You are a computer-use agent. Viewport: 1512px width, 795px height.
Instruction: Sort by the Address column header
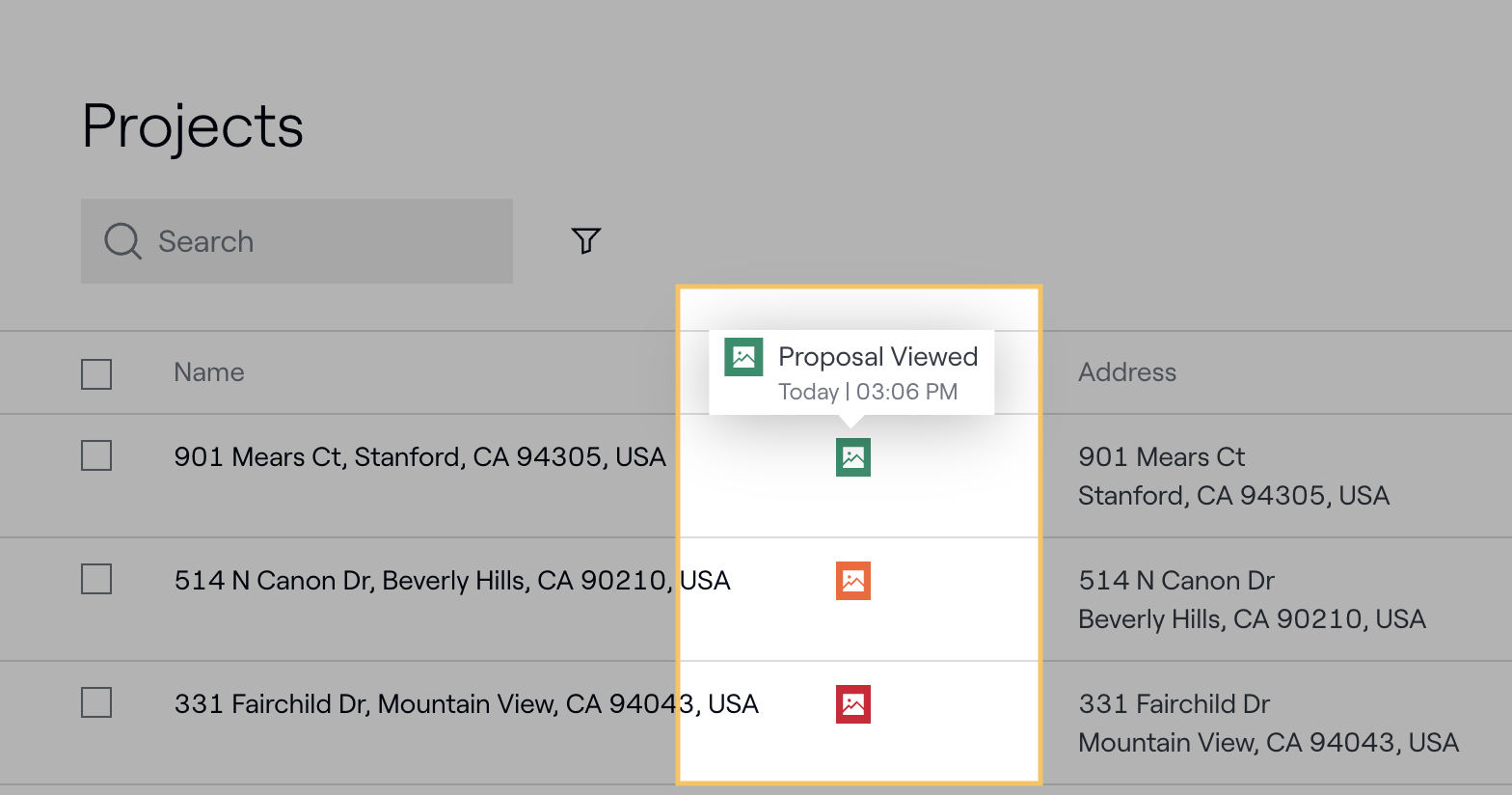[x=1126, y=372]
